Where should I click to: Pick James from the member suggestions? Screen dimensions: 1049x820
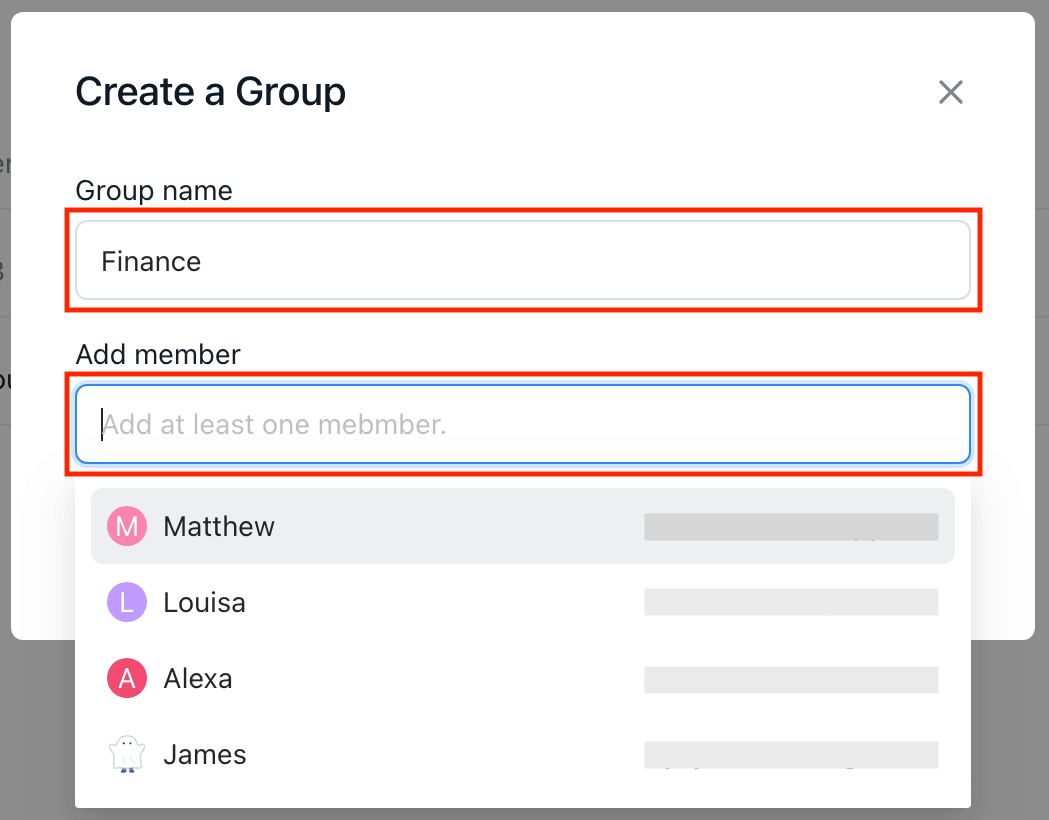(x=523, y=754)
